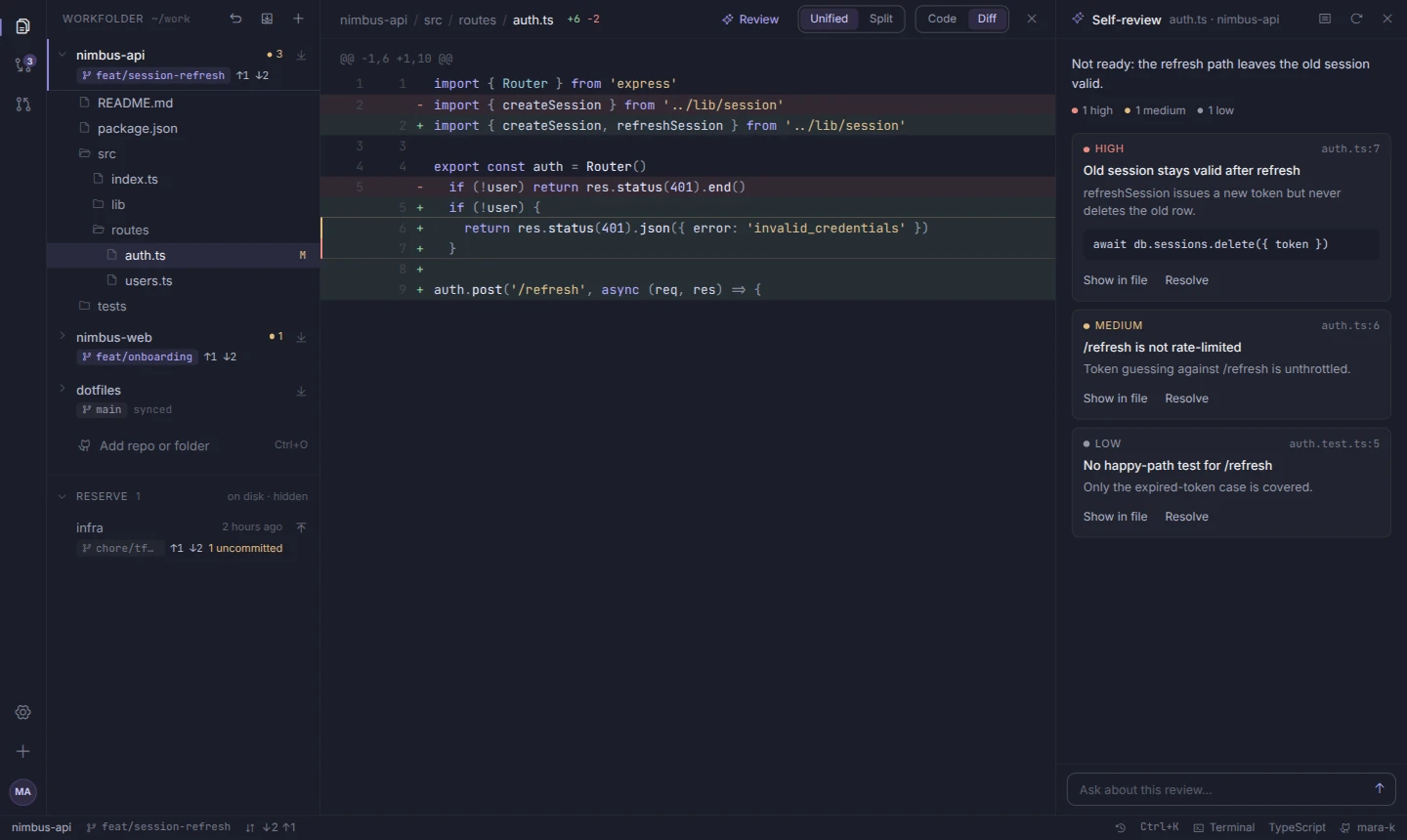Expand the lib folder

[x=184, y=204]
